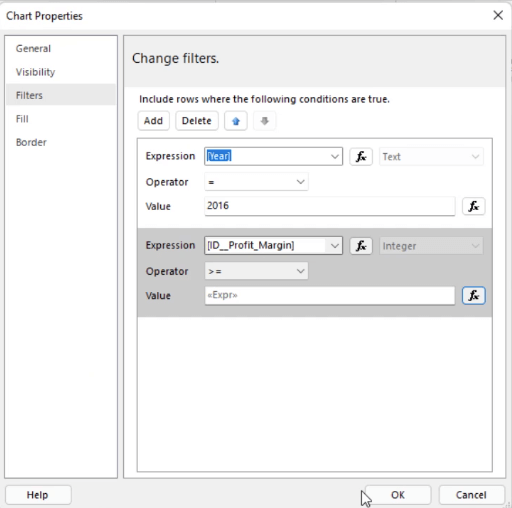Click the value field containing 2016
Viewport: 512px width, 508px height.
(x=330, y=206)
